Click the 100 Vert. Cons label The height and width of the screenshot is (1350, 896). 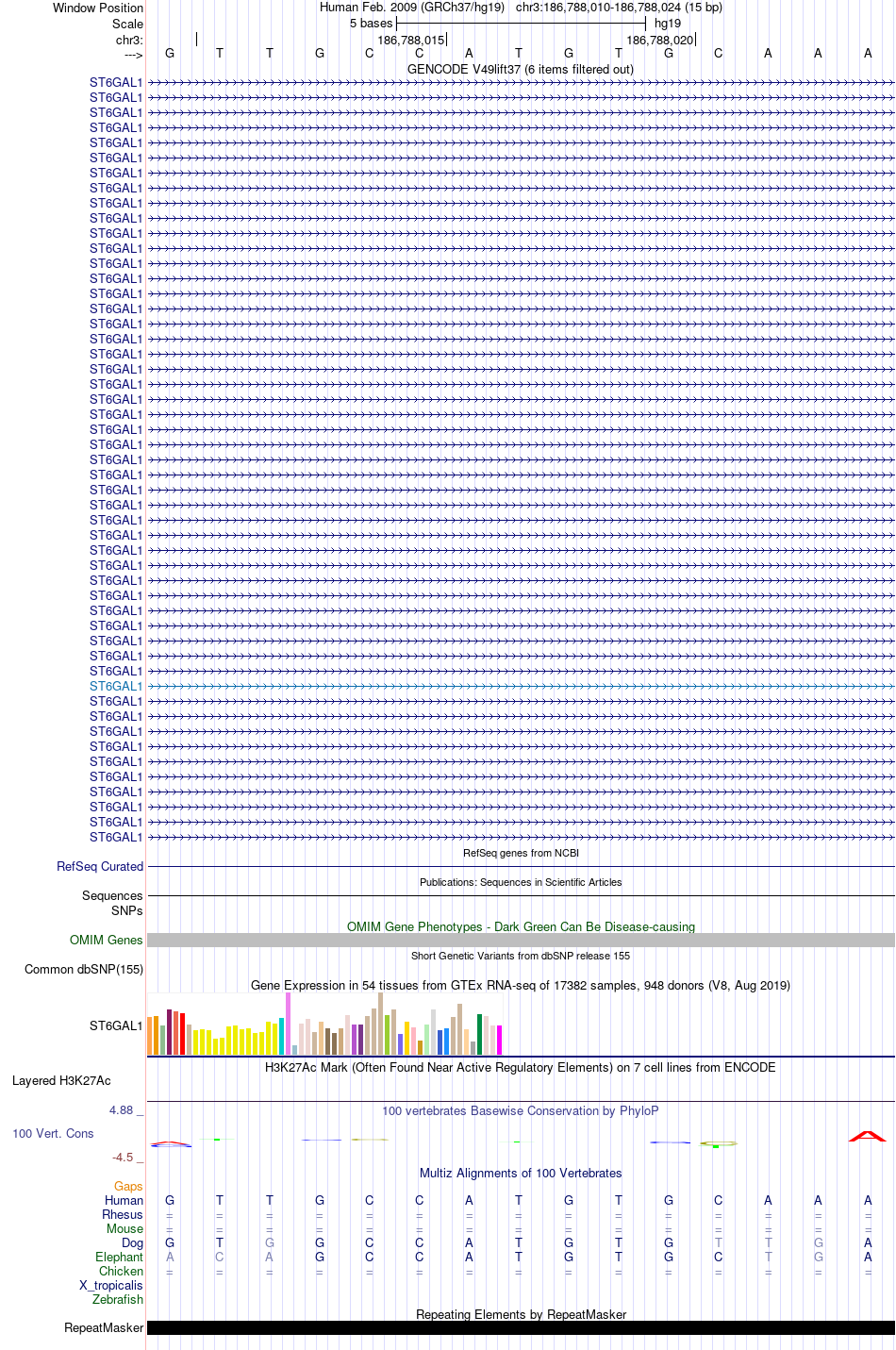[53, 1133]
